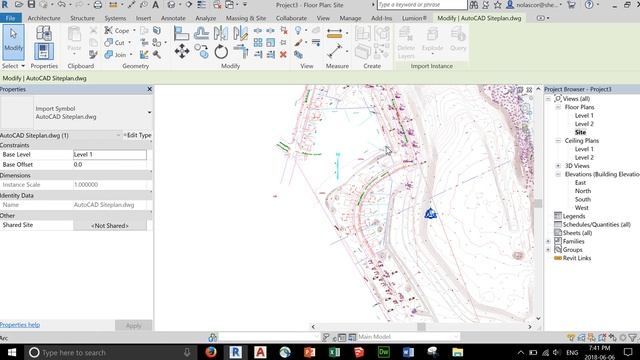The width and height of the screenshot is (640, 360).
Task: Open the North elevation view
Action: pyautogui.click(x=583, y=191)
